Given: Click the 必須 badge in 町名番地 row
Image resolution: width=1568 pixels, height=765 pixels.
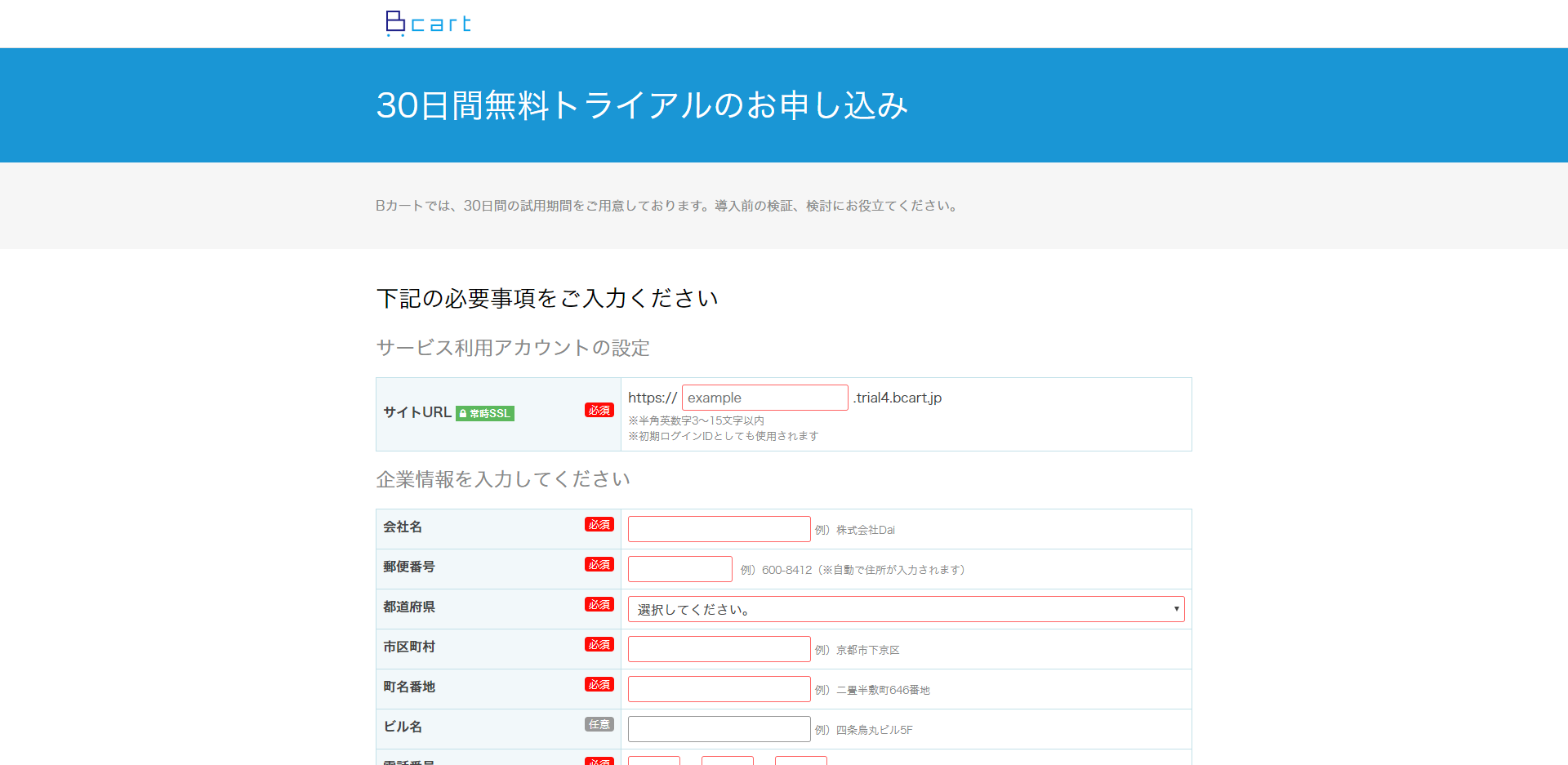Looking at the screenshot, I should point(599,684).
